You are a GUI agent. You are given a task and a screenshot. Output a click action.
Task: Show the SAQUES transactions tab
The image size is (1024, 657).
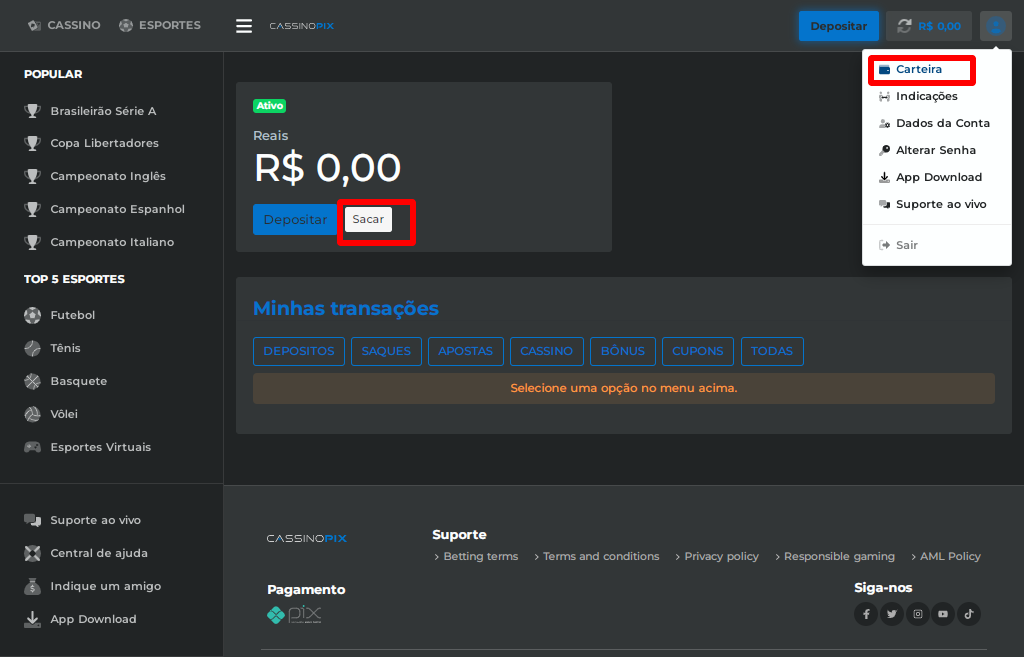click(386, 351)
